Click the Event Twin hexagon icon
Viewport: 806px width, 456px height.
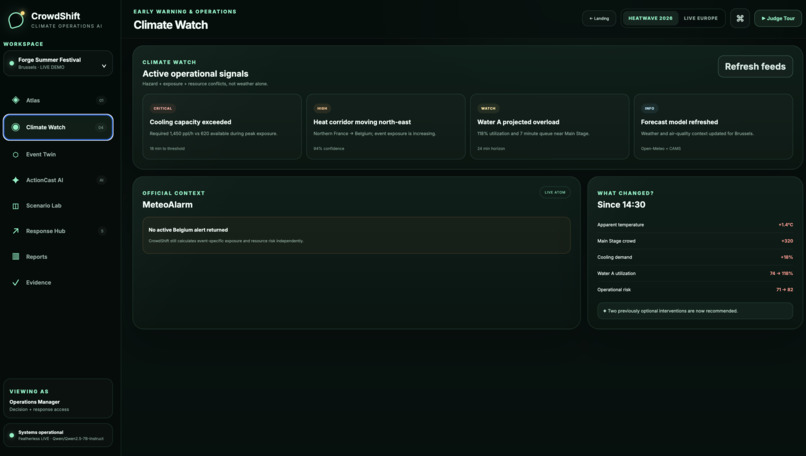pyautogui.click(x=15, y=154)
